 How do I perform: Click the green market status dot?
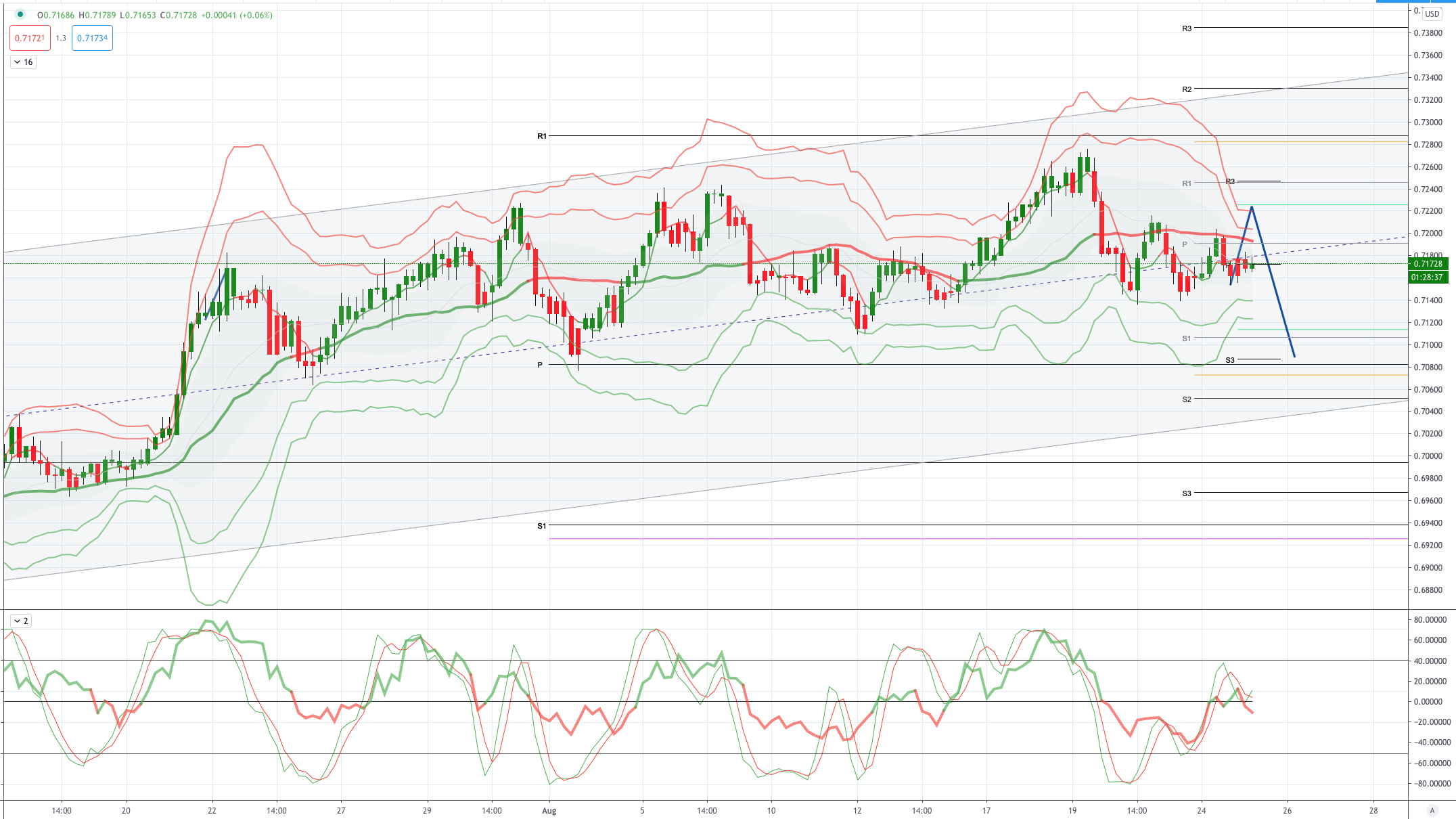click(x=20, y=14)
